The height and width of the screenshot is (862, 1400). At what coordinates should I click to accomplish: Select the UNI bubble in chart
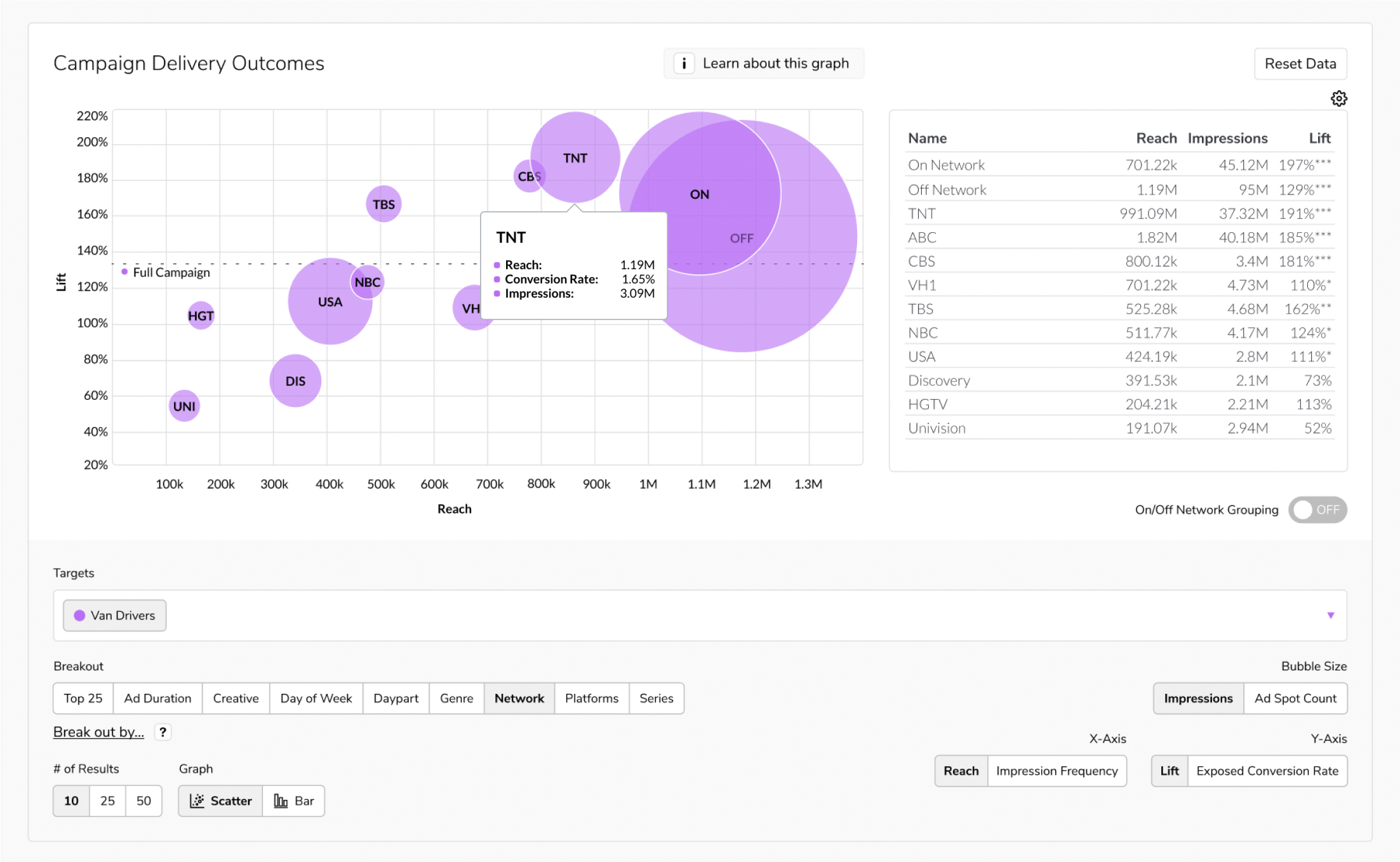184,406
